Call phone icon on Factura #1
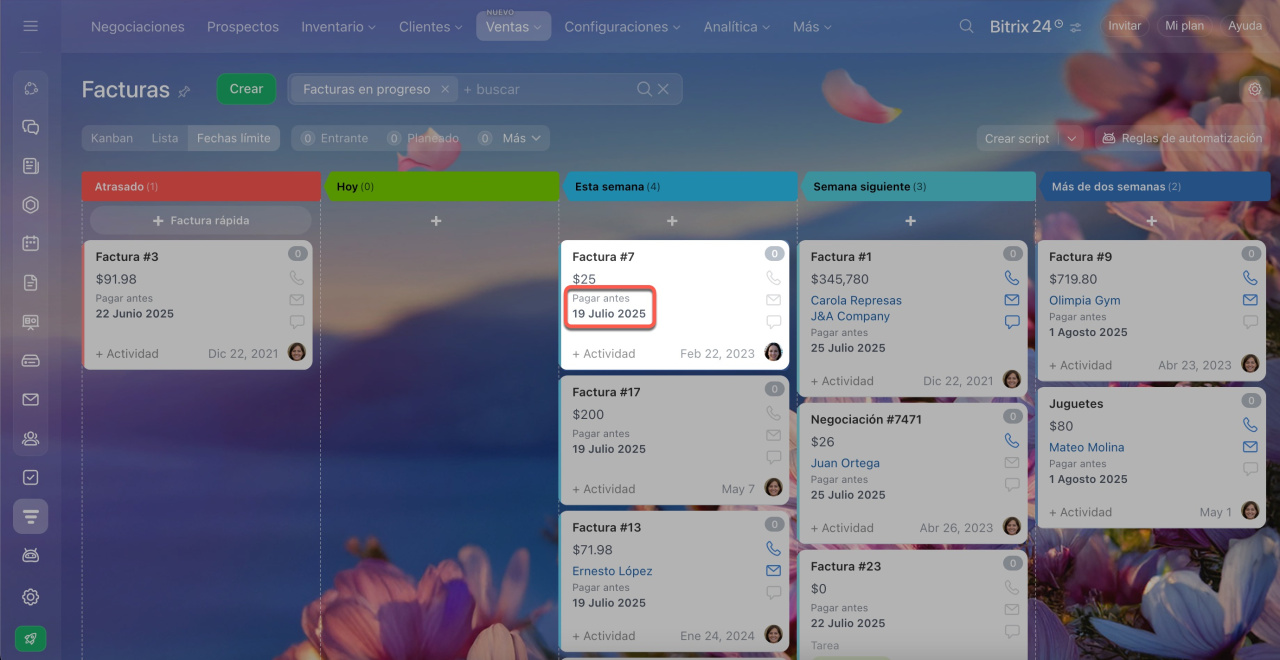Image resolution: width=1280 pixels, height=660 pixels. 1011,278
